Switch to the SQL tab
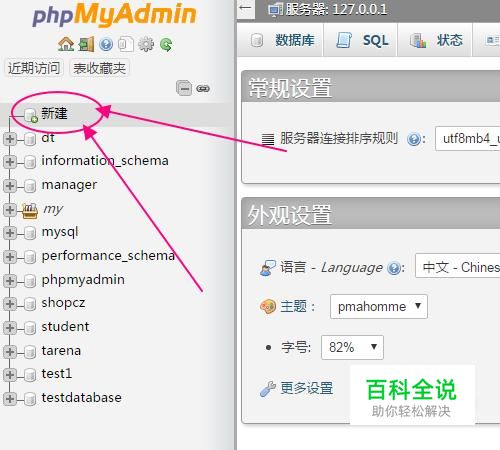Screen dimensions: 500x450 coord(361,40)
